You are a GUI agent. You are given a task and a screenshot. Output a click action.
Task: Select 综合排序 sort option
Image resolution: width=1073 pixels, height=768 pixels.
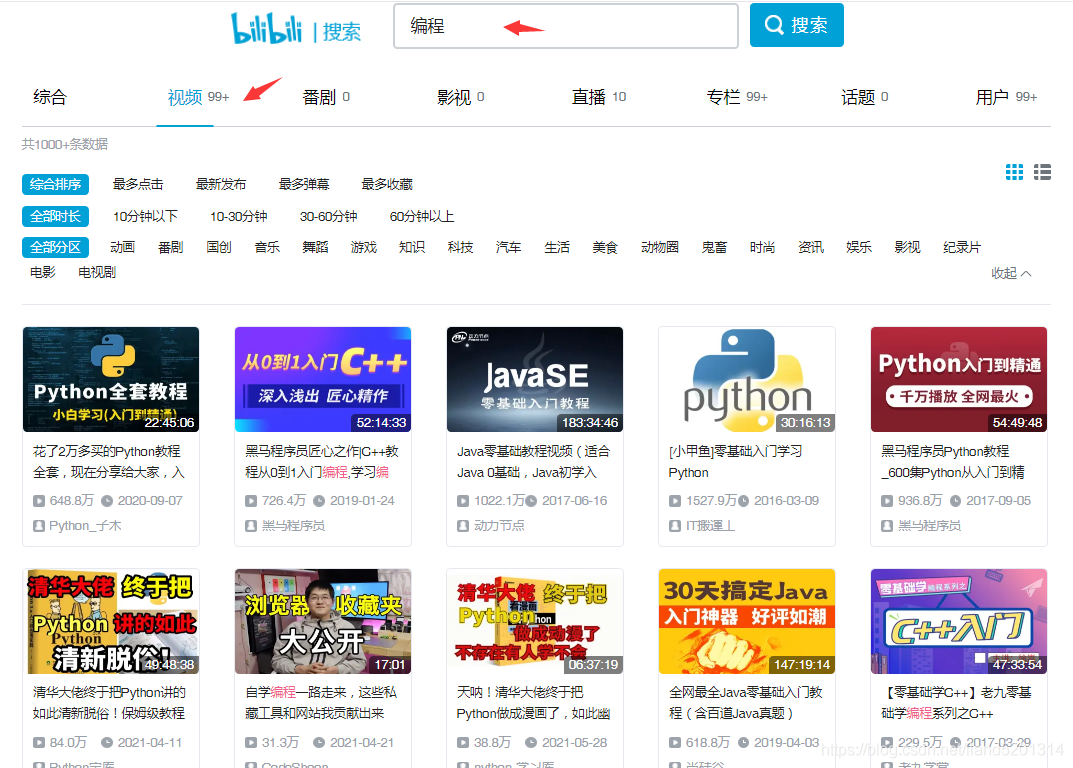(x=55, y=184)
